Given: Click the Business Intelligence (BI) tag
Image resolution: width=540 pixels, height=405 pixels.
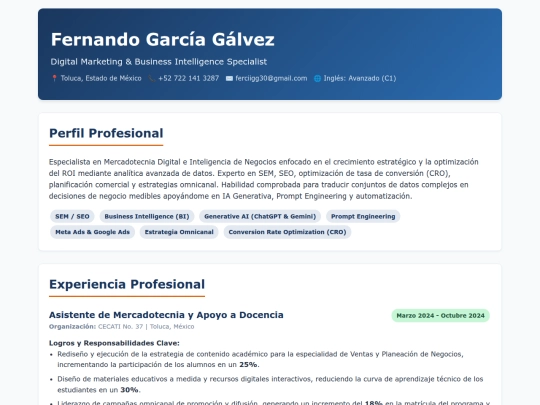Looking at the screenshot, I should 147,216.
